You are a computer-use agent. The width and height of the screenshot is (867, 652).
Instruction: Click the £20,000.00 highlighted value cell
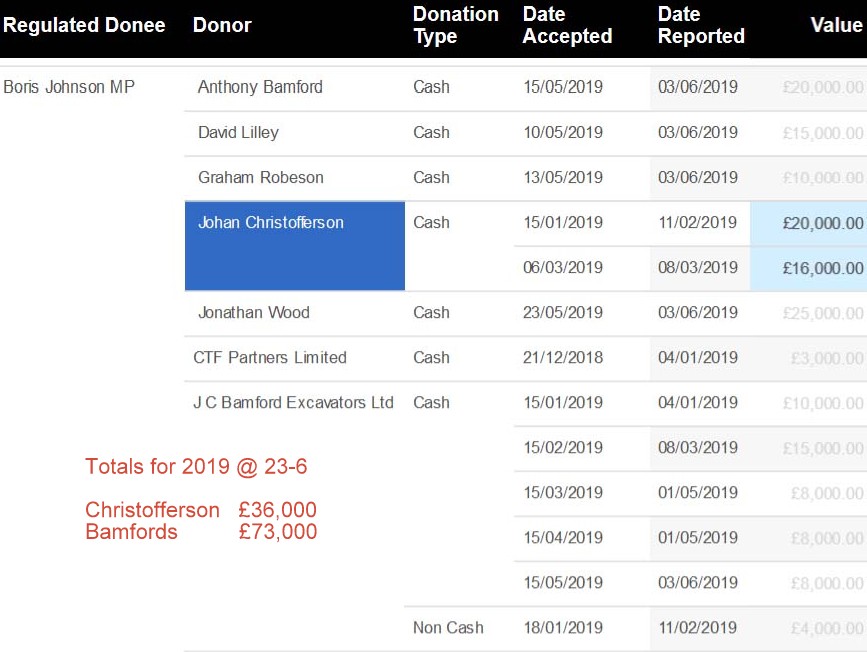click(x=808, y=223)
